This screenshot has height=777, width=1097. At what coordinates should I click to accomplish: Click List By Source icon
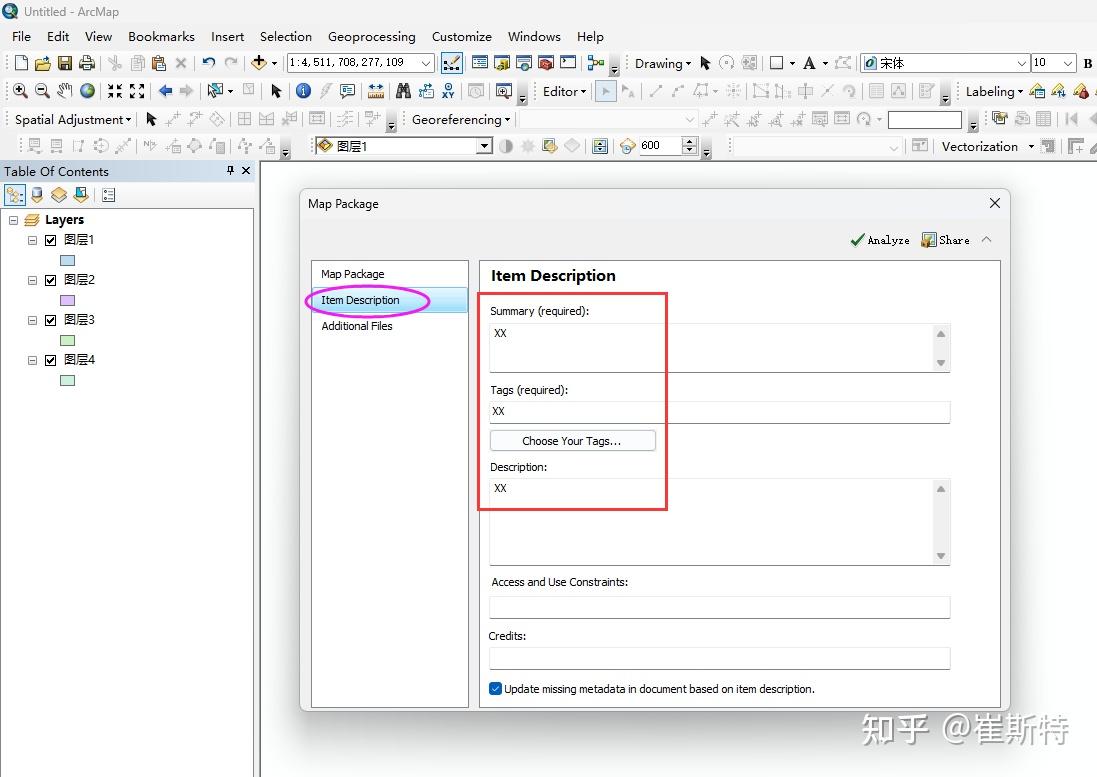tap(37, 194)
